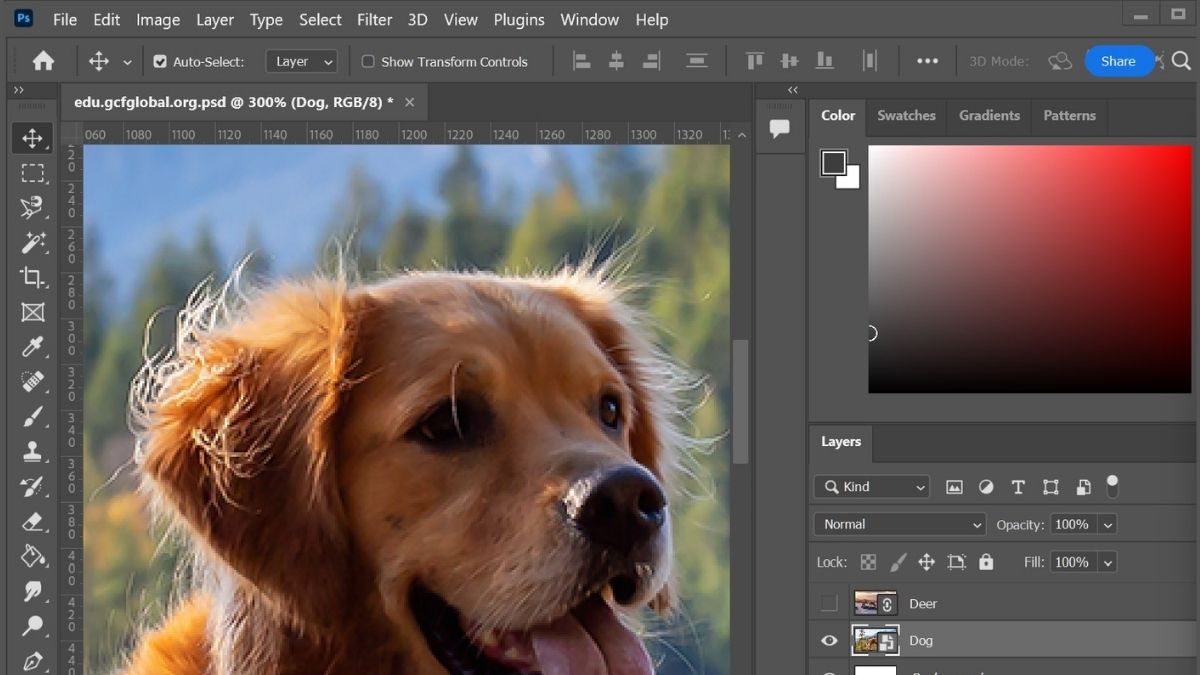Toggle lock all on layer
Image resolution: width=1200 pixels, height=675 pixels.
pyautogui.click(x=986, y=562)
